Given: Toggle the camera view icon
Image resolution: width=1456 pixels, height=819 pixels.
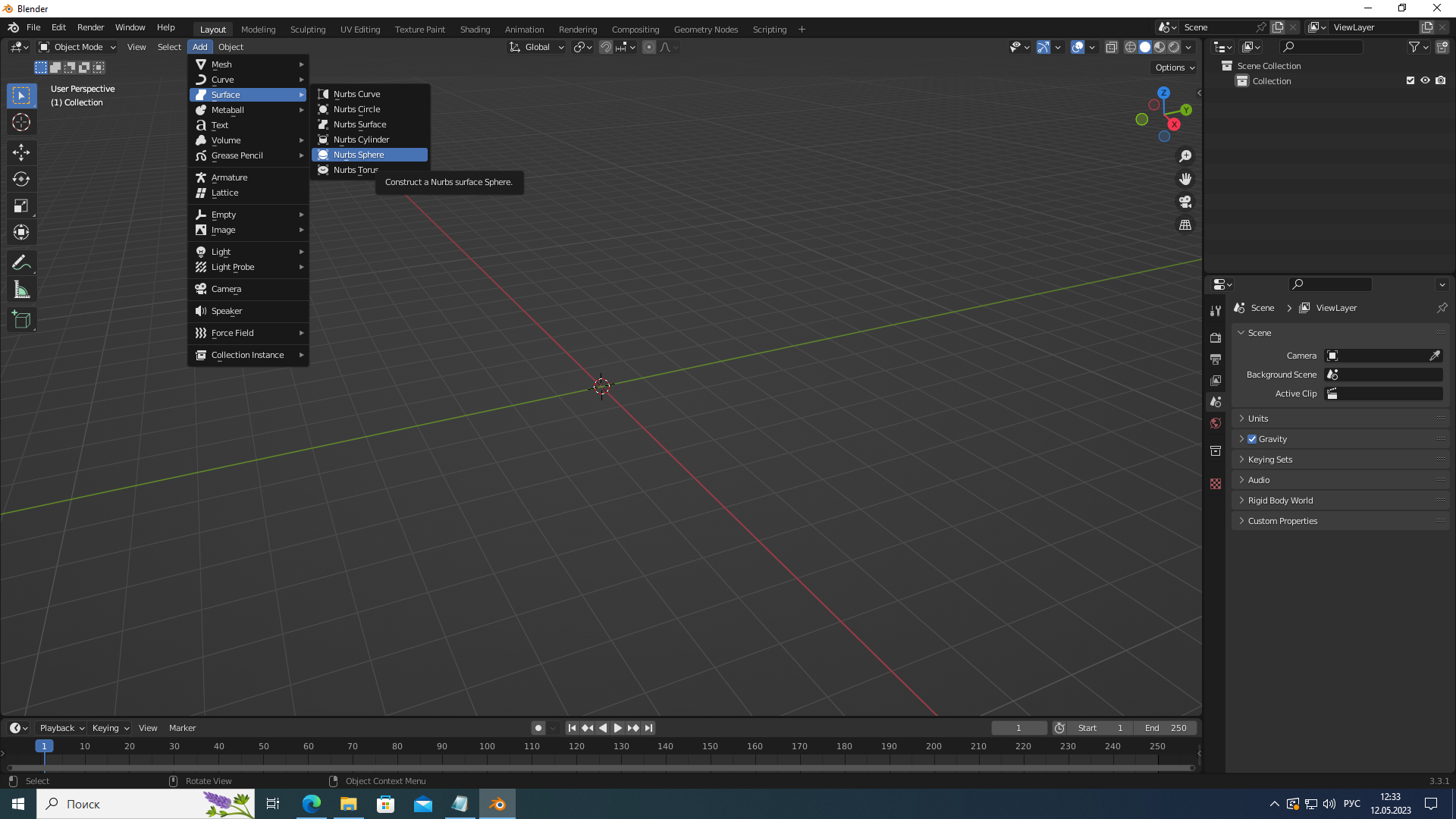Looking at the screenshot, I should point(1185,202).
